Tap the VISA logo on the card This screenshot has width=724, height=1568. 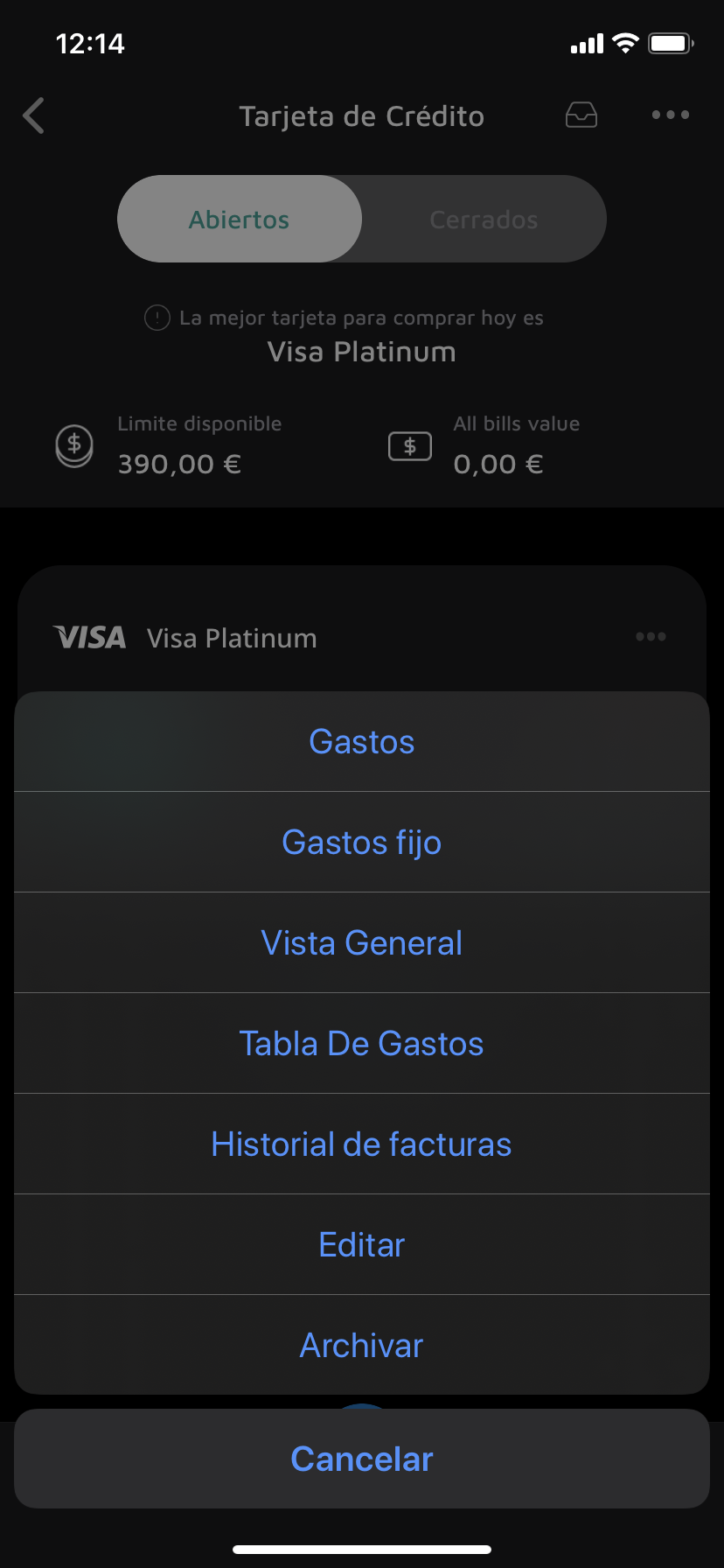[x=89, y=638]
